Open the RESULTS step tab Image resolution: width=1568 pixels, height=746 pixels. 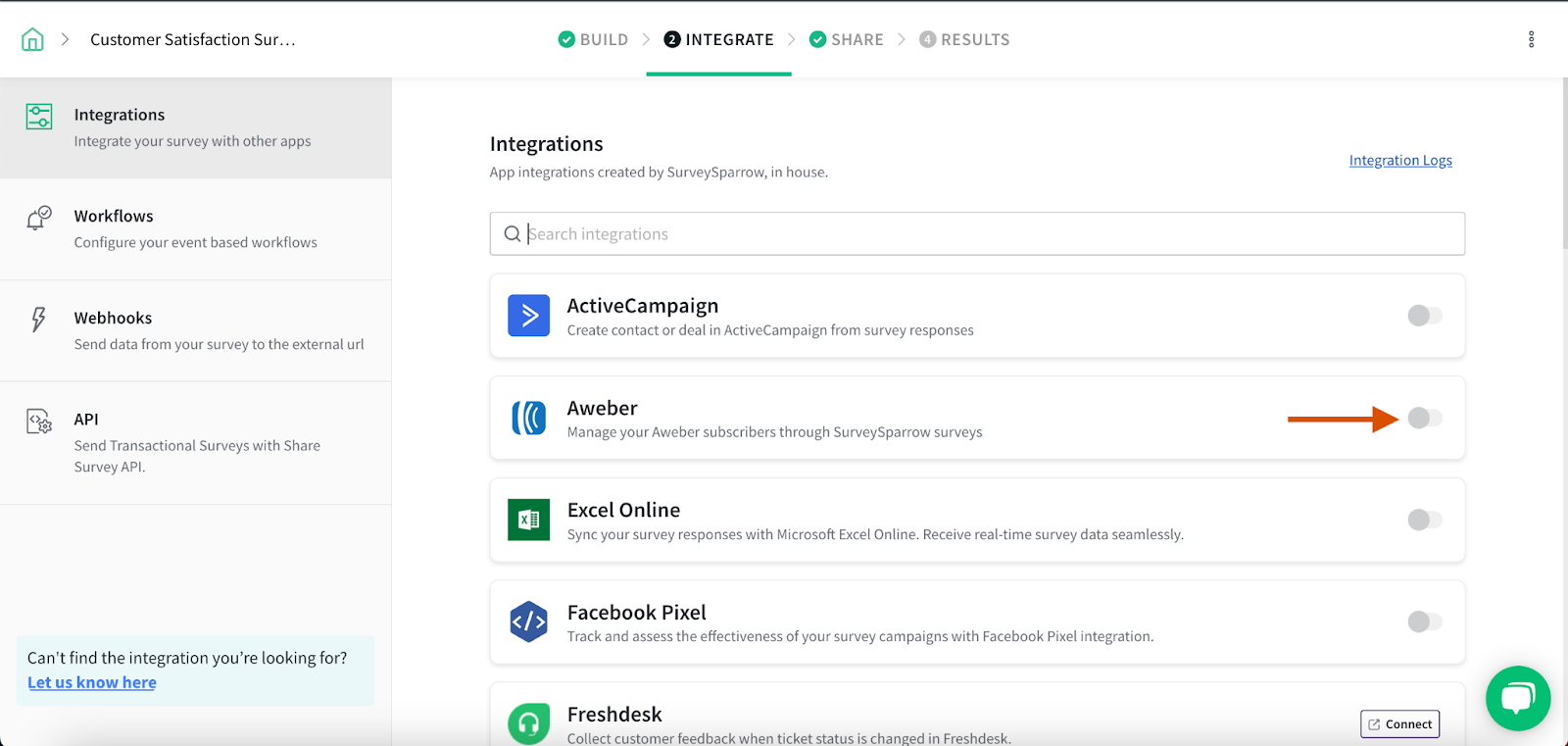964,39
